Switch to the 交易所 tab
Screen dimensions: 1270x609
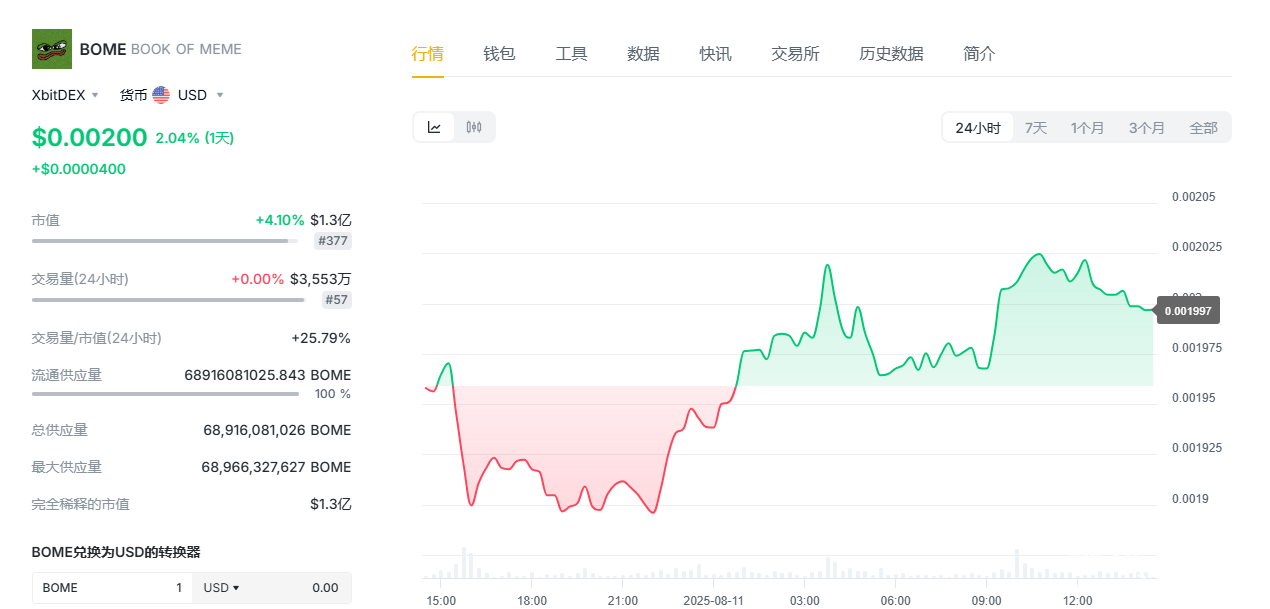tap(795, 54)
